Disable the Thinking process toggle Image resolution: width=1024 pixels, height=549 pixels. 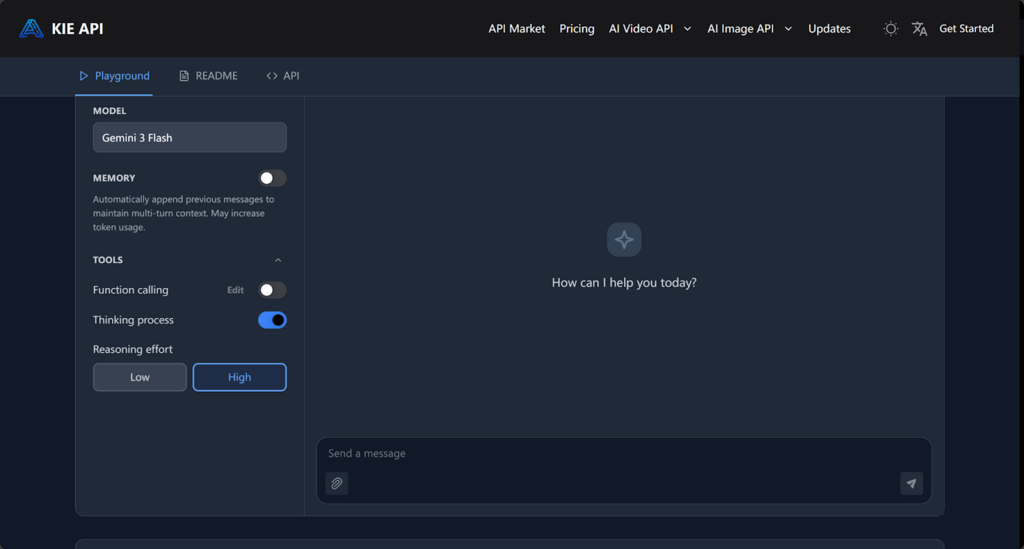[272, 320]
